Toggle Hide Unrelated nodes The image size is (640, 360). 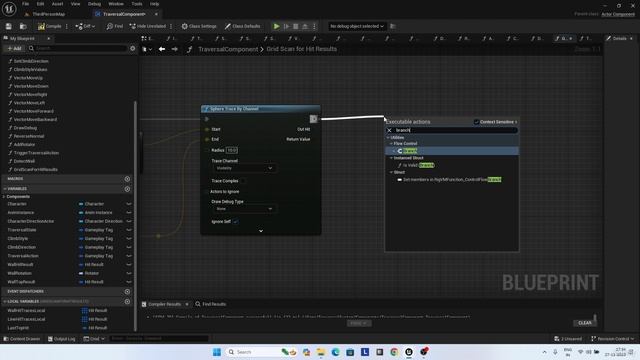148,26
